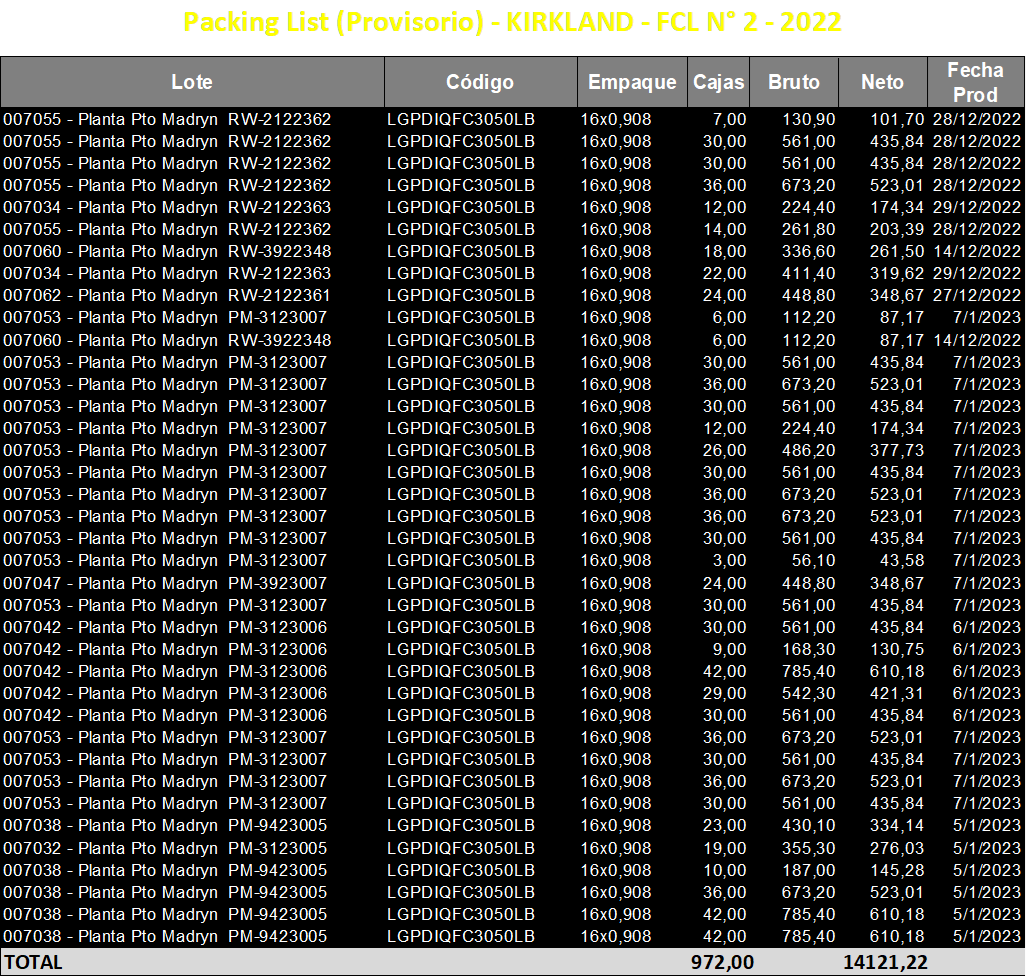Click bruto value 486,20

pyautogui.click(x=809, y=451)
